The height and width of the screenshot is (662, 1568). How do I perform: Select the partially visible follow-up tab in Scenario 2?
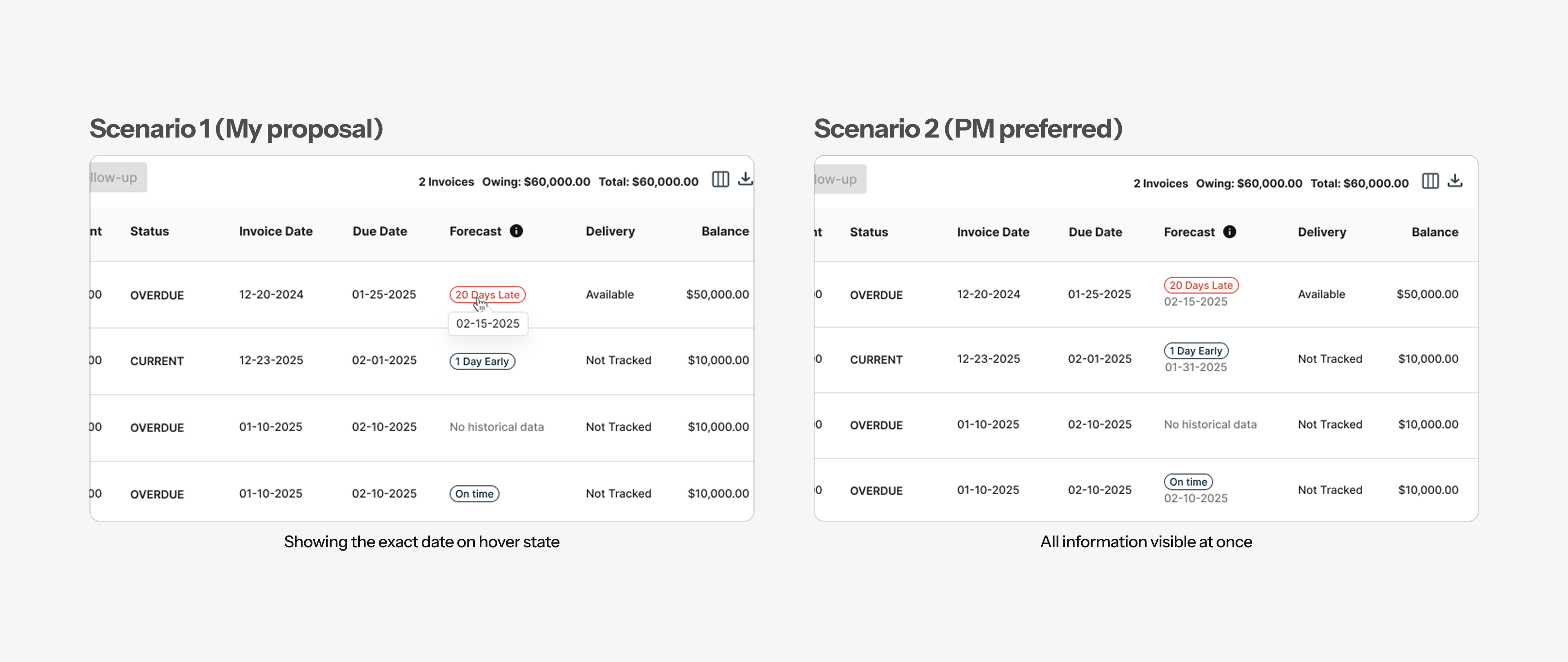(x=840, y=180)
